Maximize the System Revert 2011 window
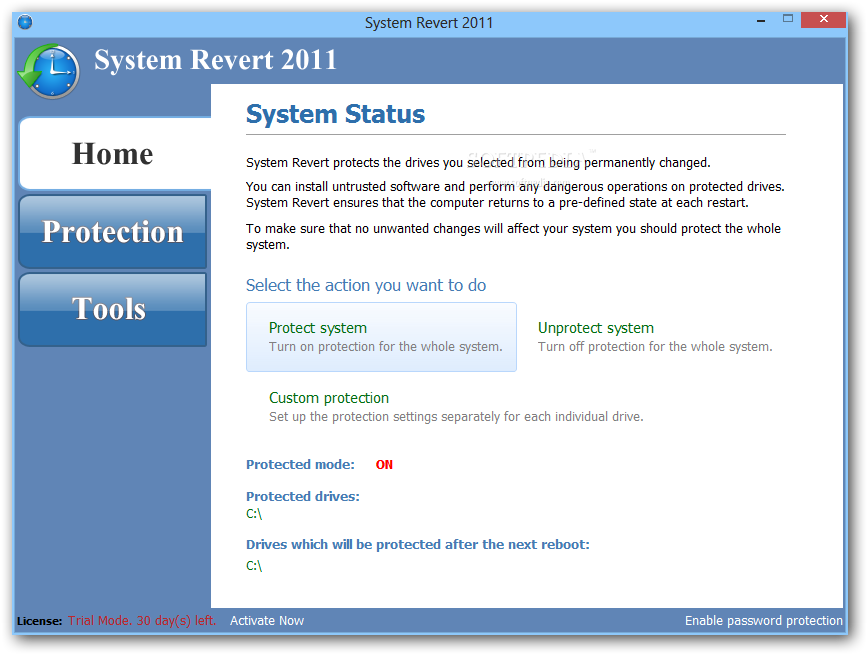The image size is (868, 655). [788, 19]
